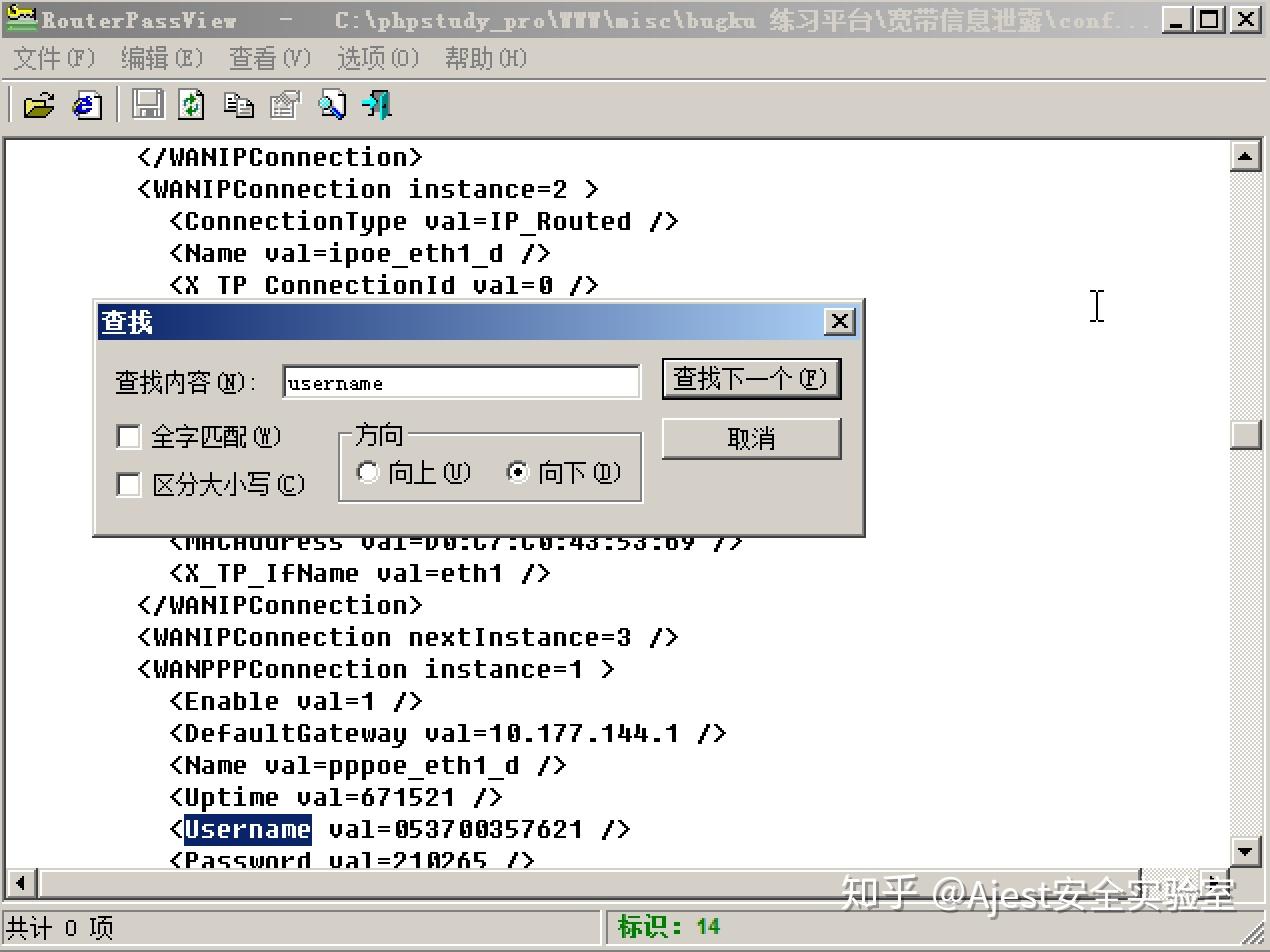Copy the selected entry
The image size is (1270, 952).
point(240,103)
